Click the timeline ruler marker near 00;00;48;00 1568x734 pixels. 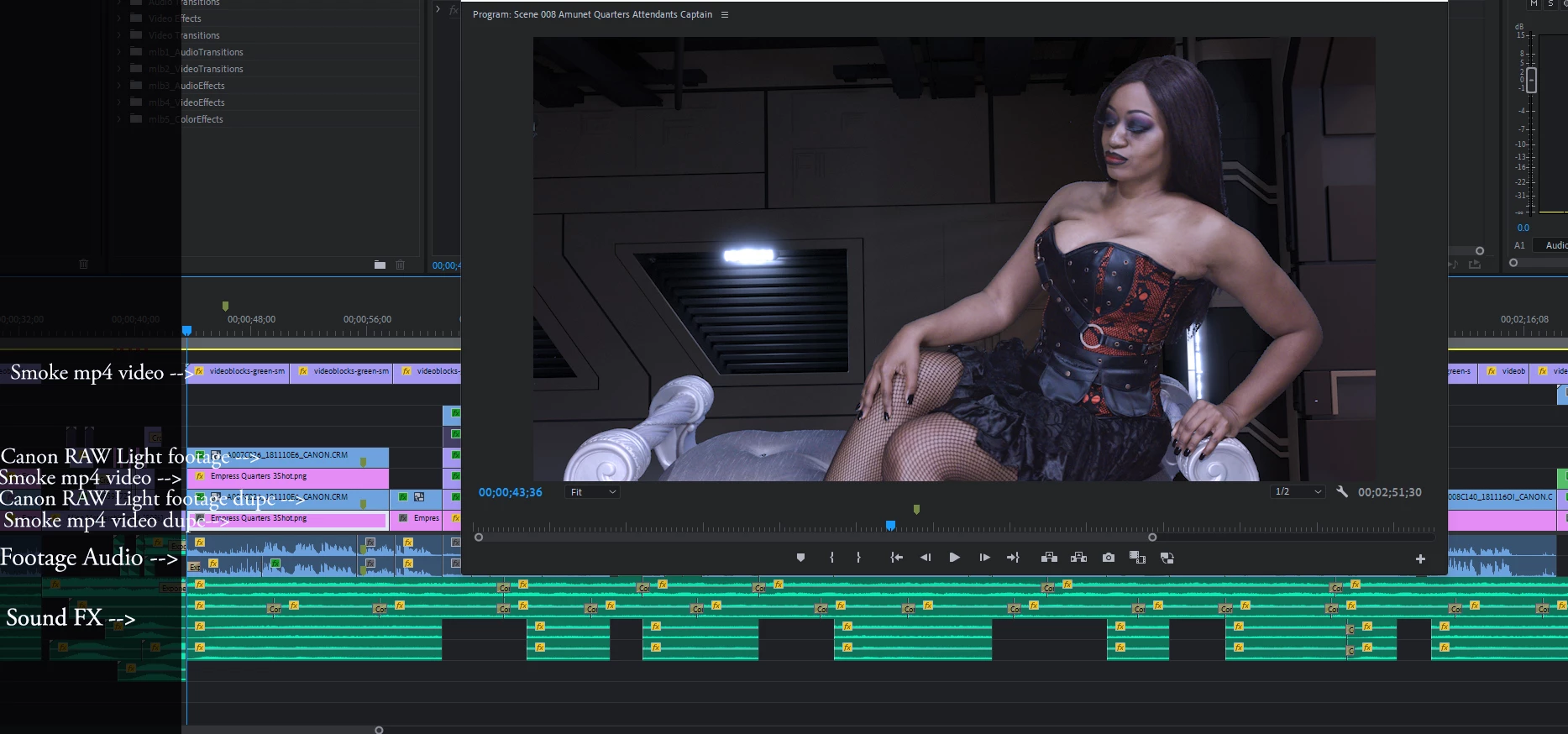pos(225,307)
